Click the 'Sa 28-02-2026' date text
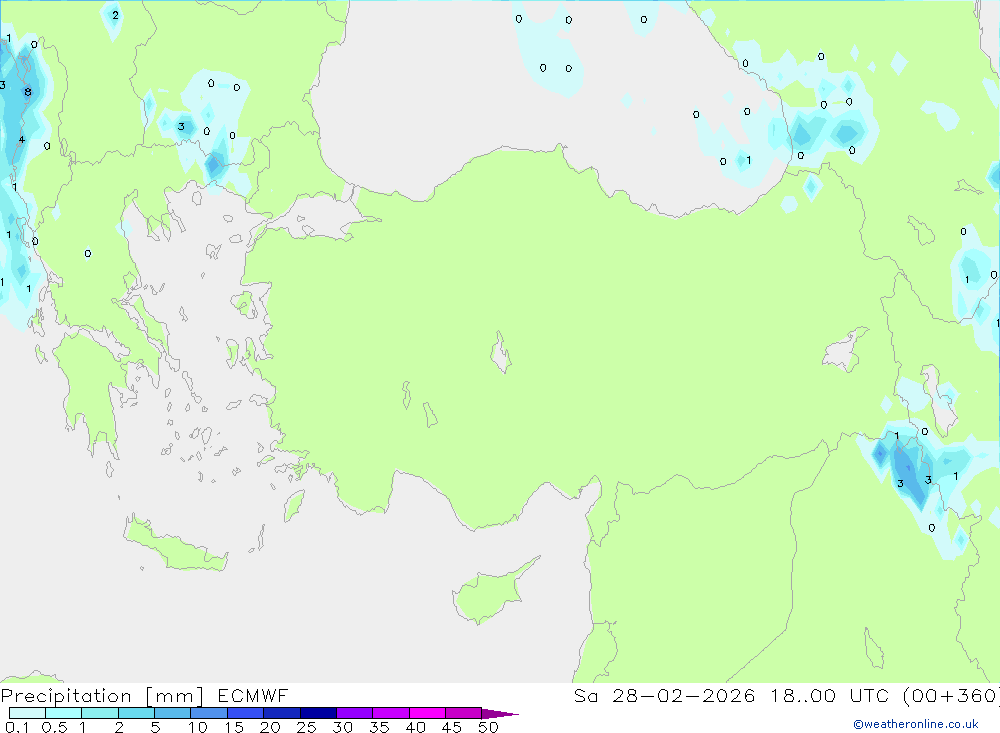 pos(664,695)
